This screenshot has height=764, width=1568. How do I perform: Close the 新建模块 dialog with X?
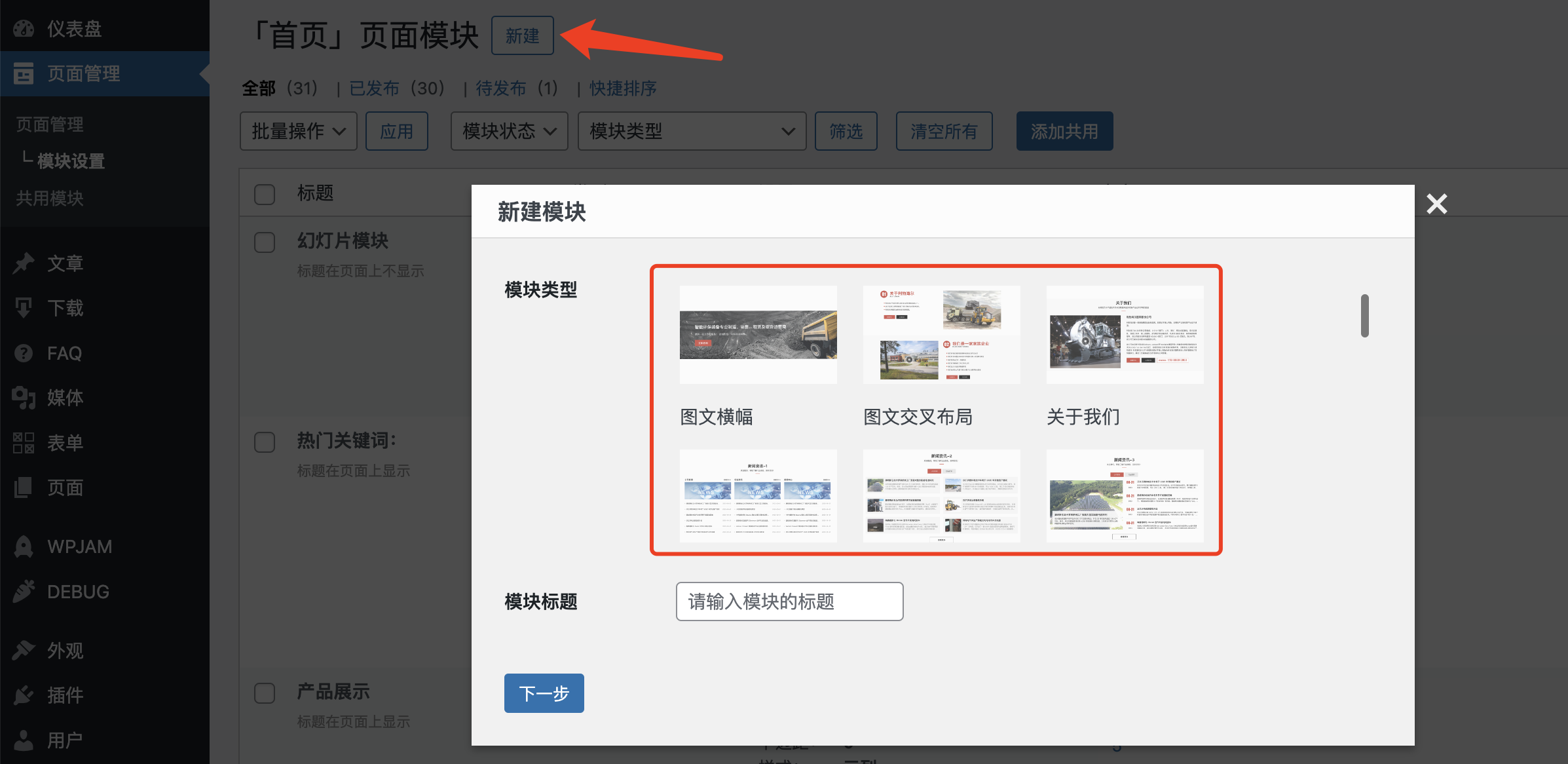click(x=1437, y=204)
